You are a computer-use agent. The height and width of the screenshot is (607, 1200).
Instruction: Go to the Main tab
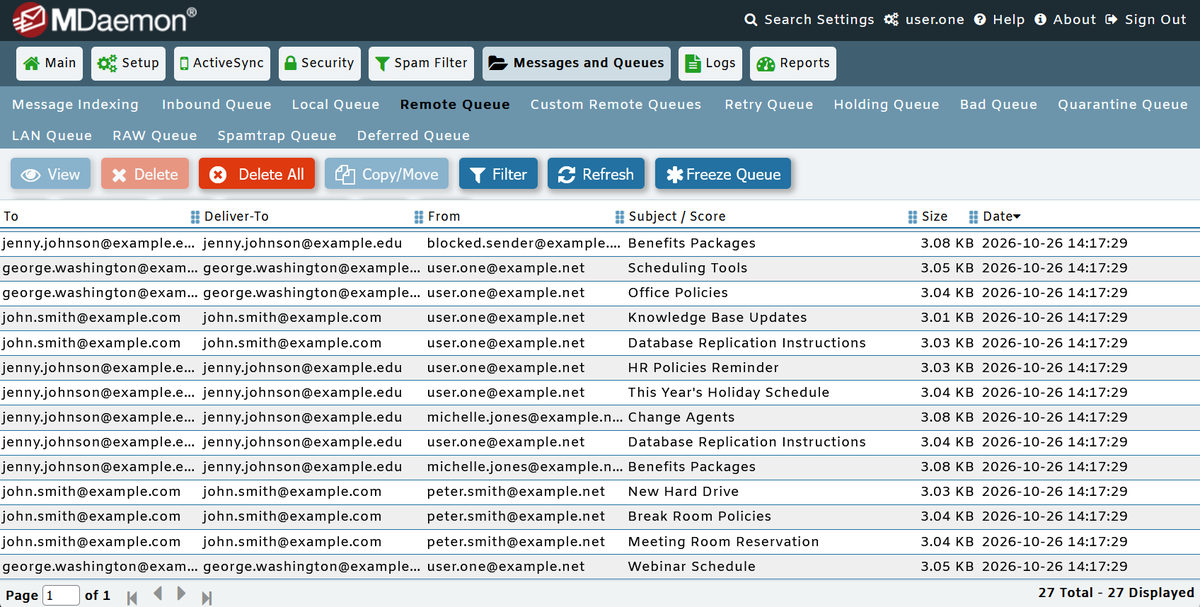[50, 63]
